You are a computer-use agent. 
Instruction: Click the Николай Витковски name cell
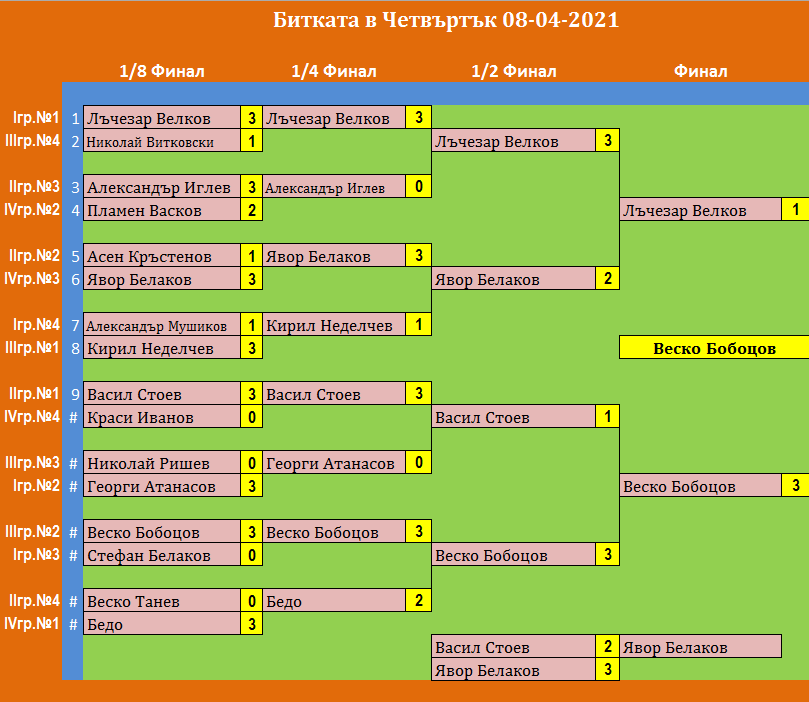(162, 142)
